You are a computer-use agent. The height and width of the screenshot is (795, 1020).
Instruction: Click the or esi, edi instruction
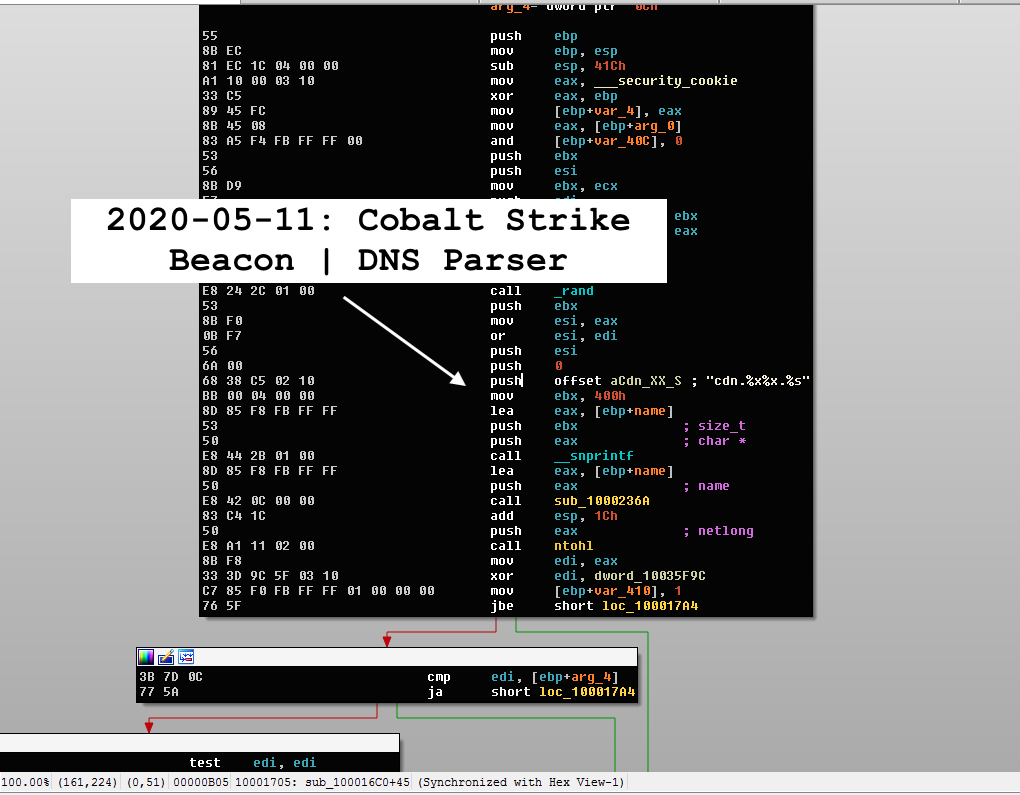pyautogui.click(x=554, y=336)
